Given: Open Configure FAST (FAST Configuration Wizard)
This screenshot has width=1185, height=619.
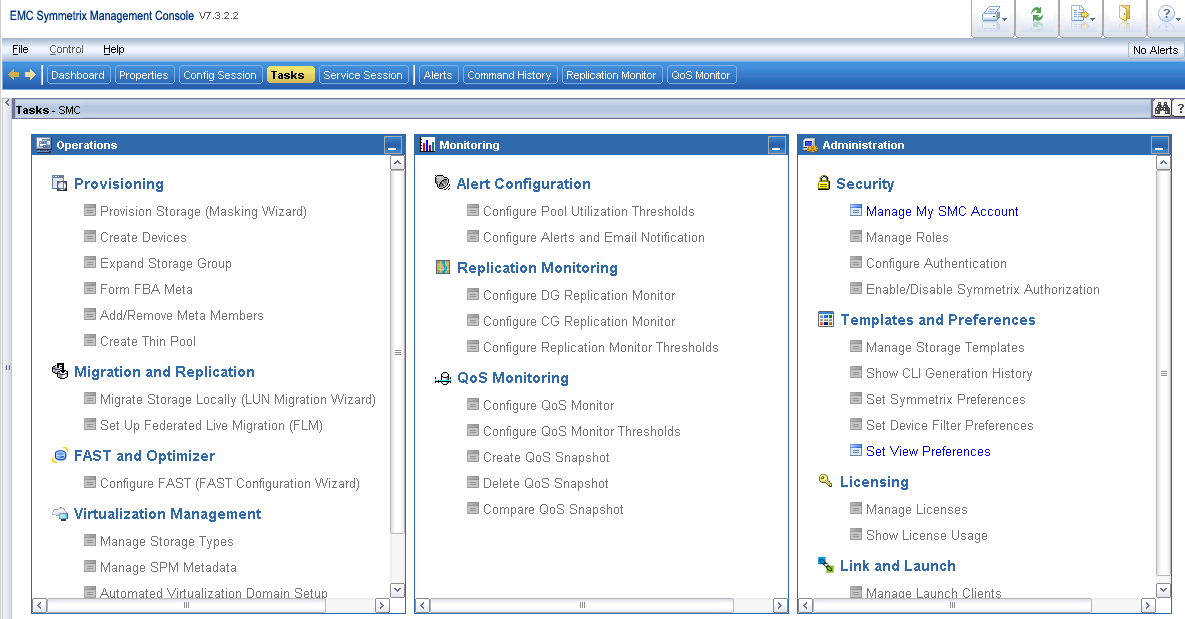Looking at the screenshot, I should pyautogui.click(x=230, y=483).
